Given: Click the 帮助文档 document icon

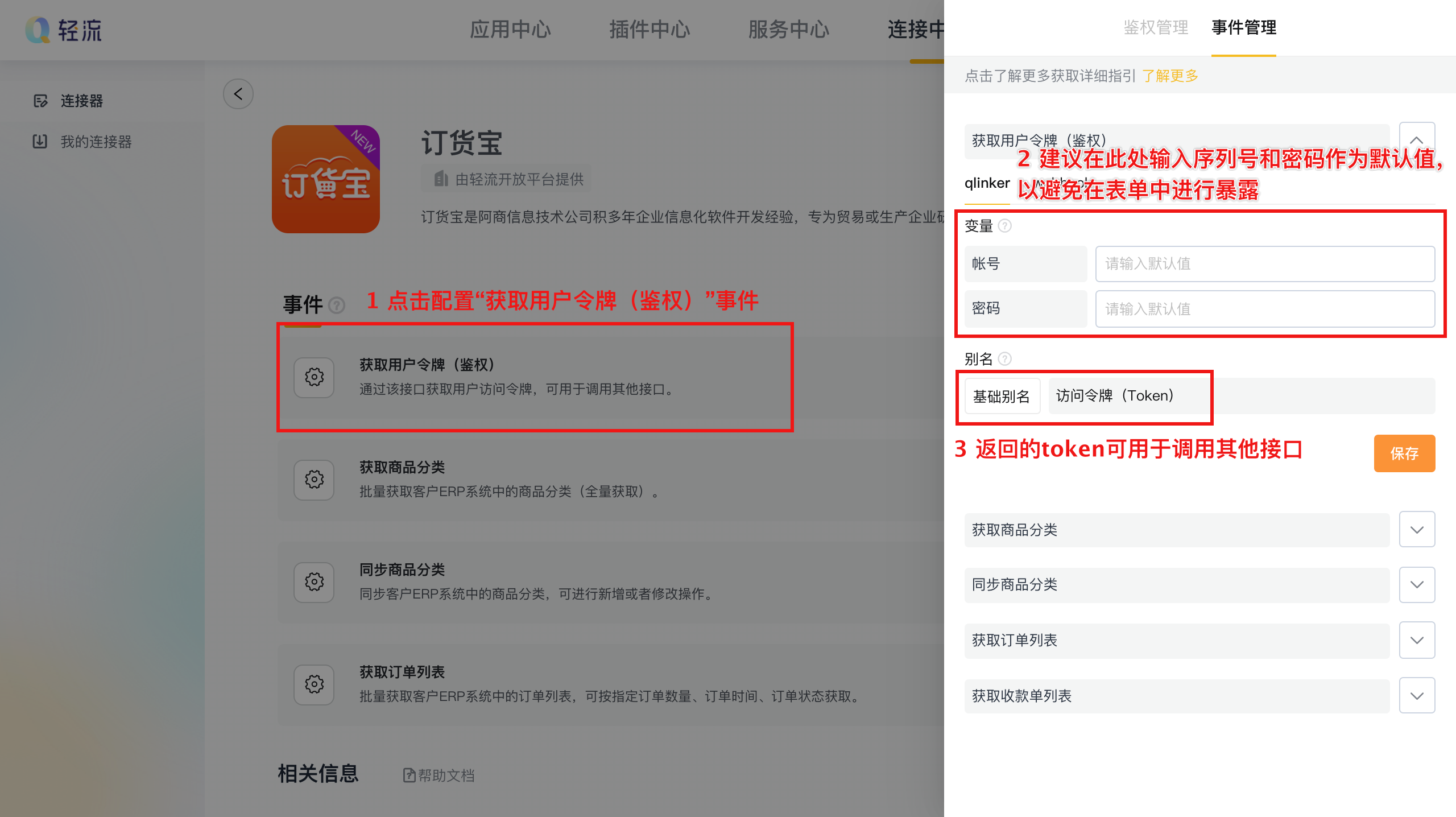Looking at the screenshot, I should click(409, 775).
